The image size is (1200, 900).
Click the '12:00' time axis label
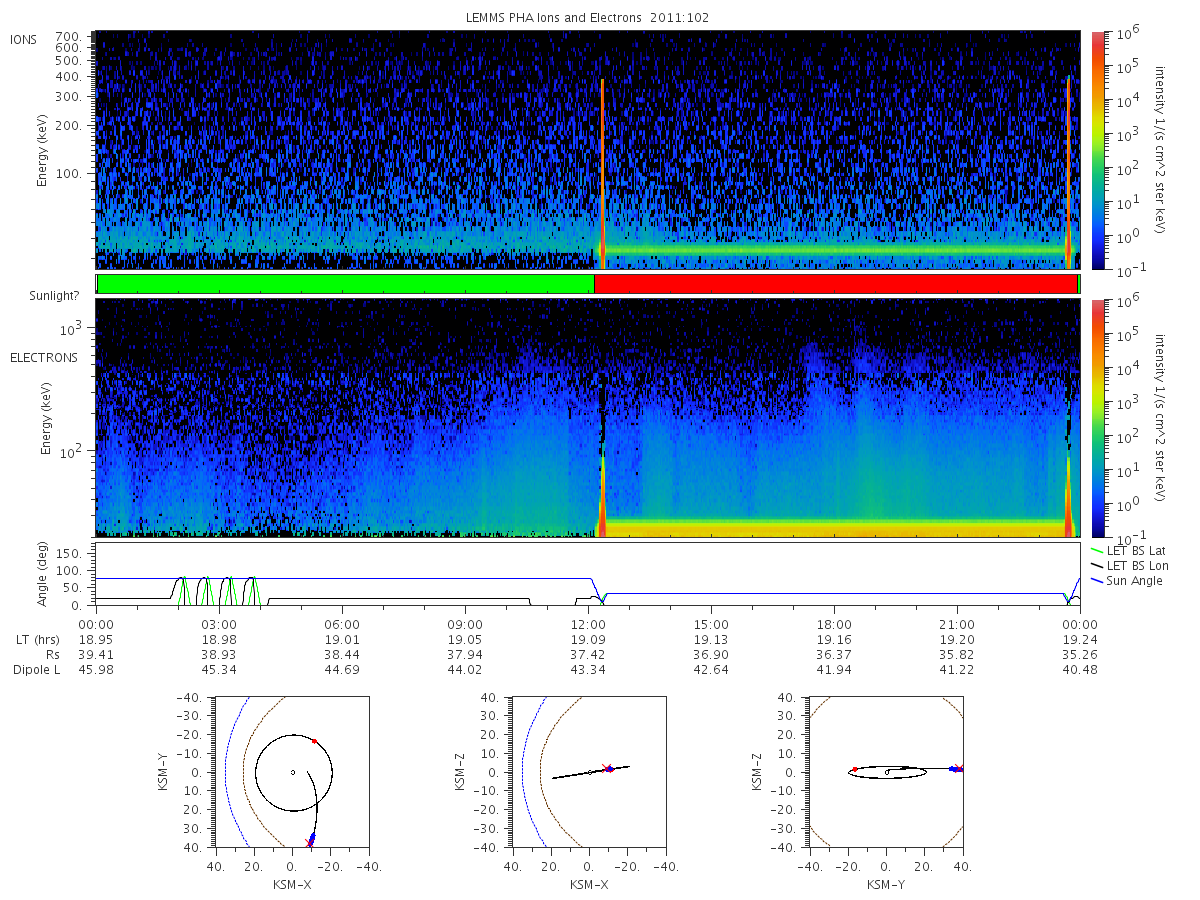pos(588,623)
